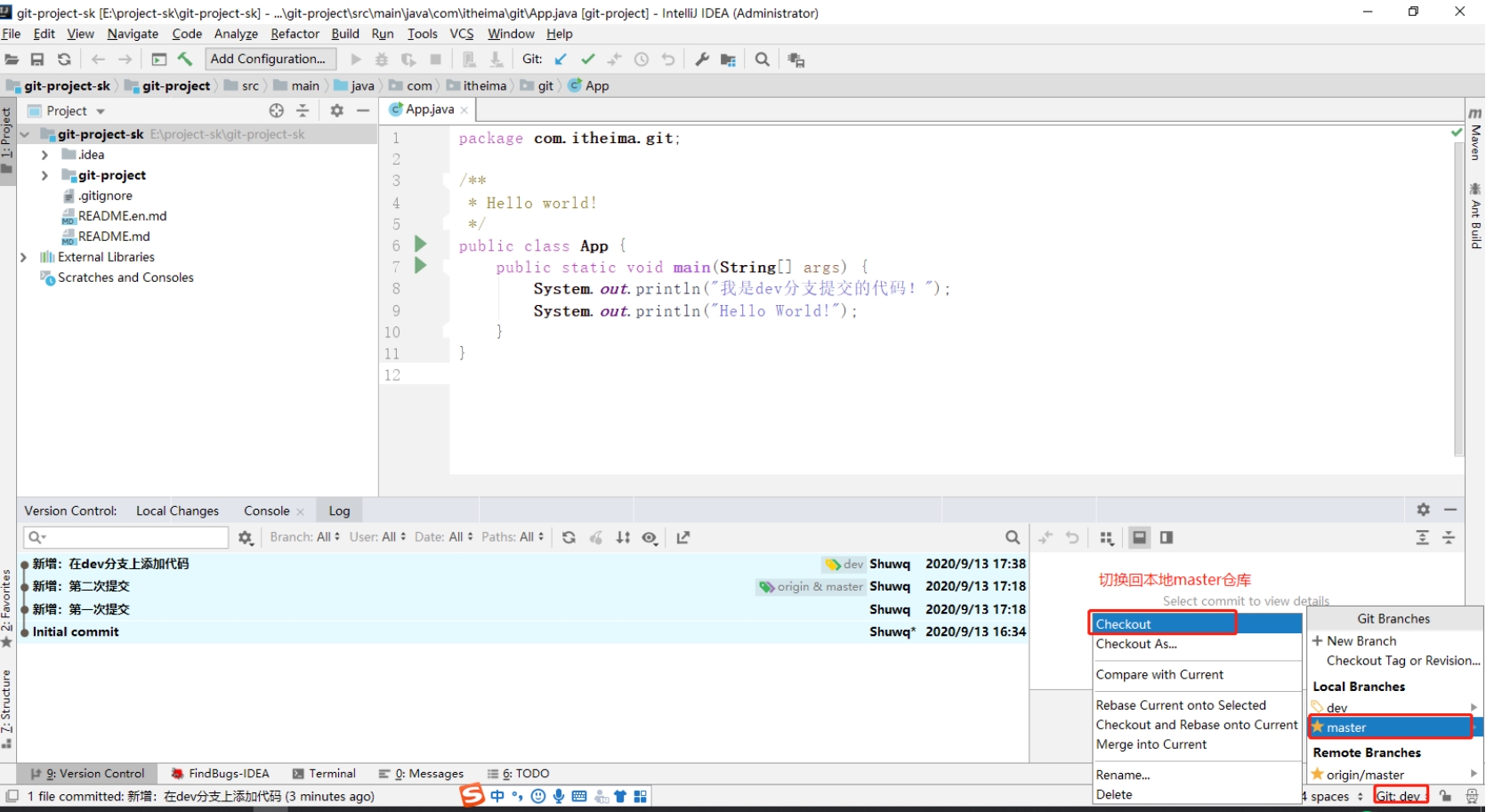Click the Git Commit checkmark icon
The image size is (1486, 812).
[587, 60]
